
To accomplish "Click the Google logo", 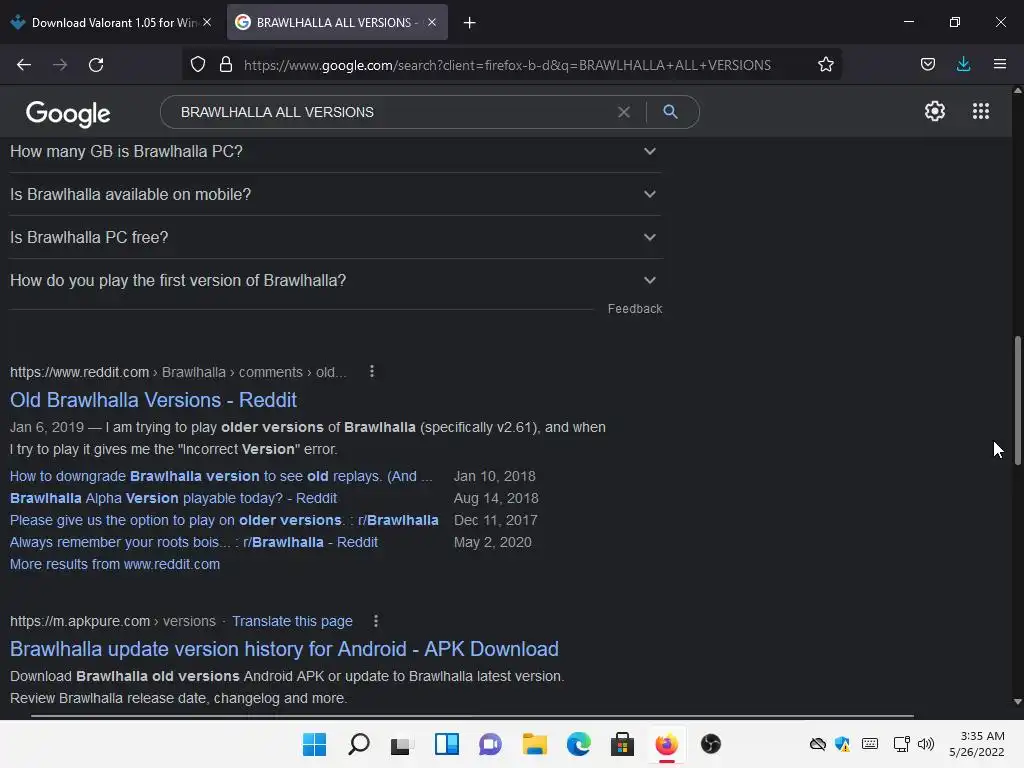I will 68,114.
